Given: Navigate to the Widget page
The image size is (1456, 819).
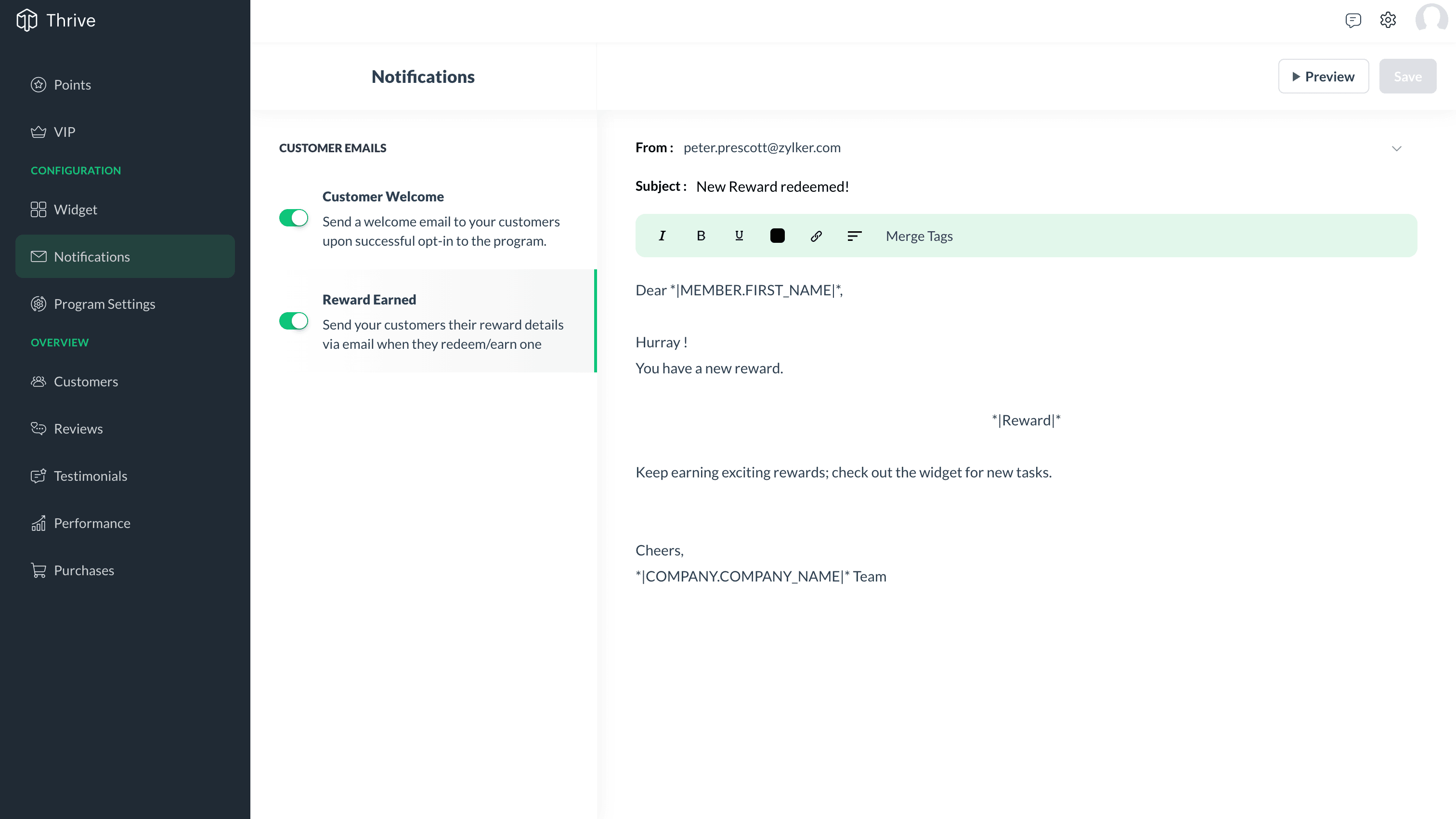Looking at the screenshot, I should pos(75,209).
